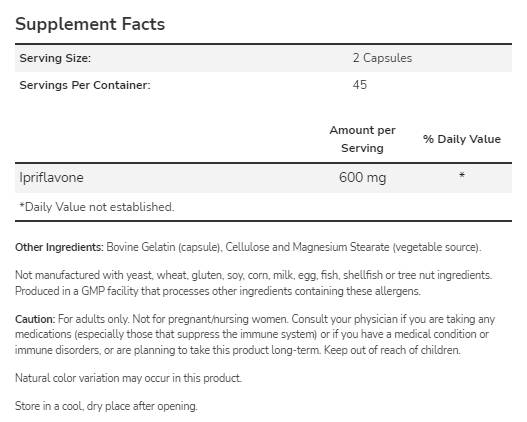The image size is (527, 422).
Task: Click the Not manufactured with yeast sentence
Action: [253, 275]
